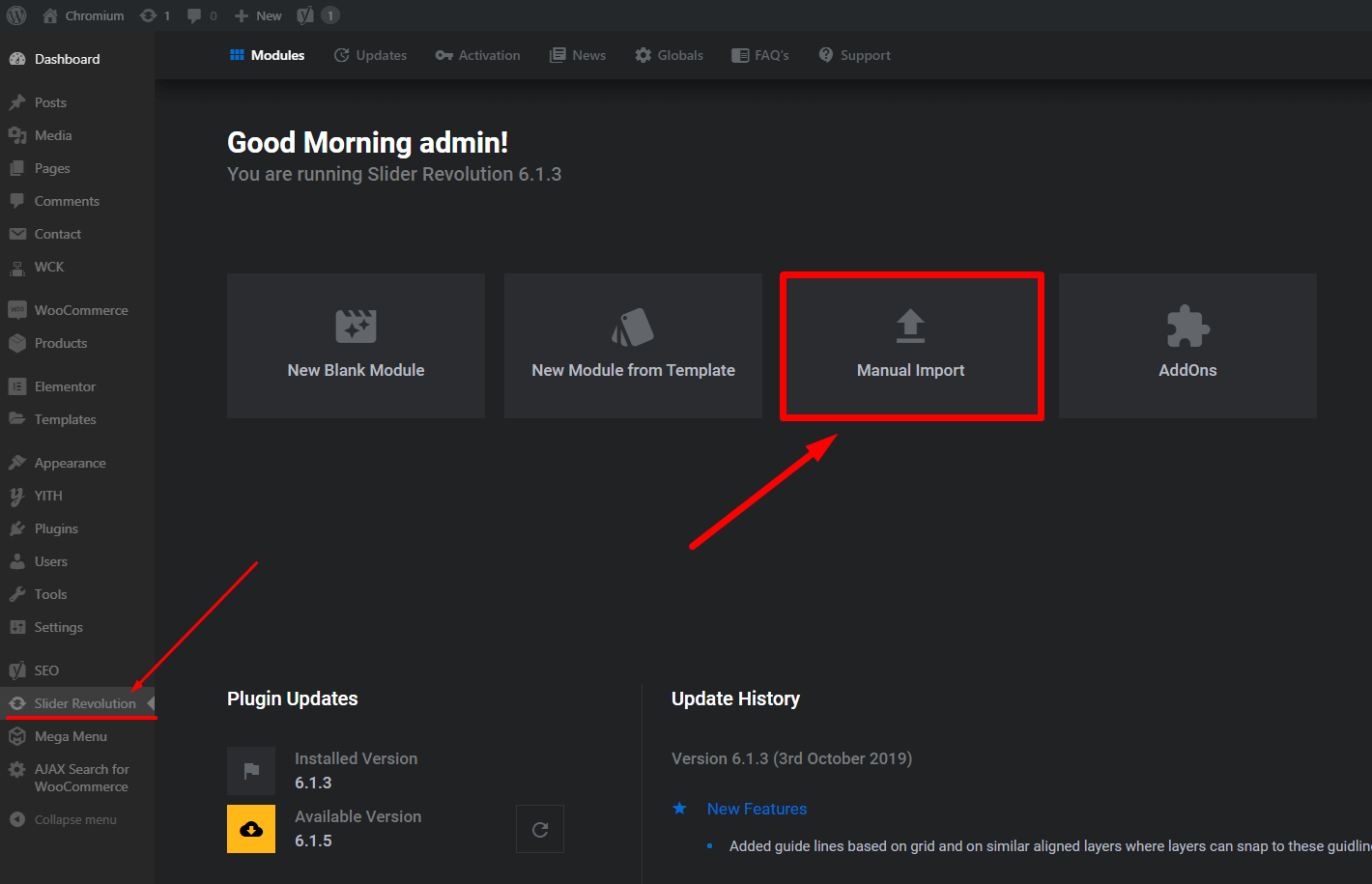The image size is (1372, 884).
Task: Switch to the Modules tab
Action: point(267,55)
